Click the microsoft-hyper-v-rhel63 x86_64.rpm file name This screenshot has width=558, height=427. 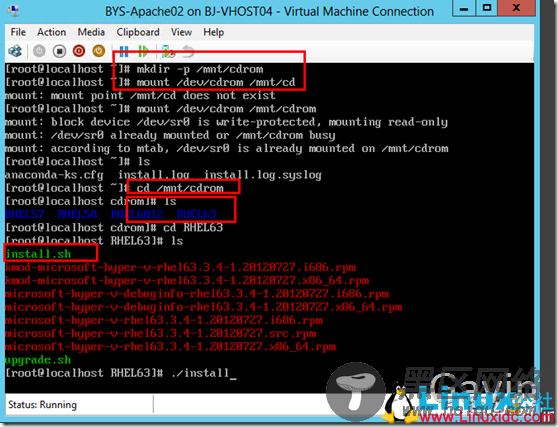170,346
